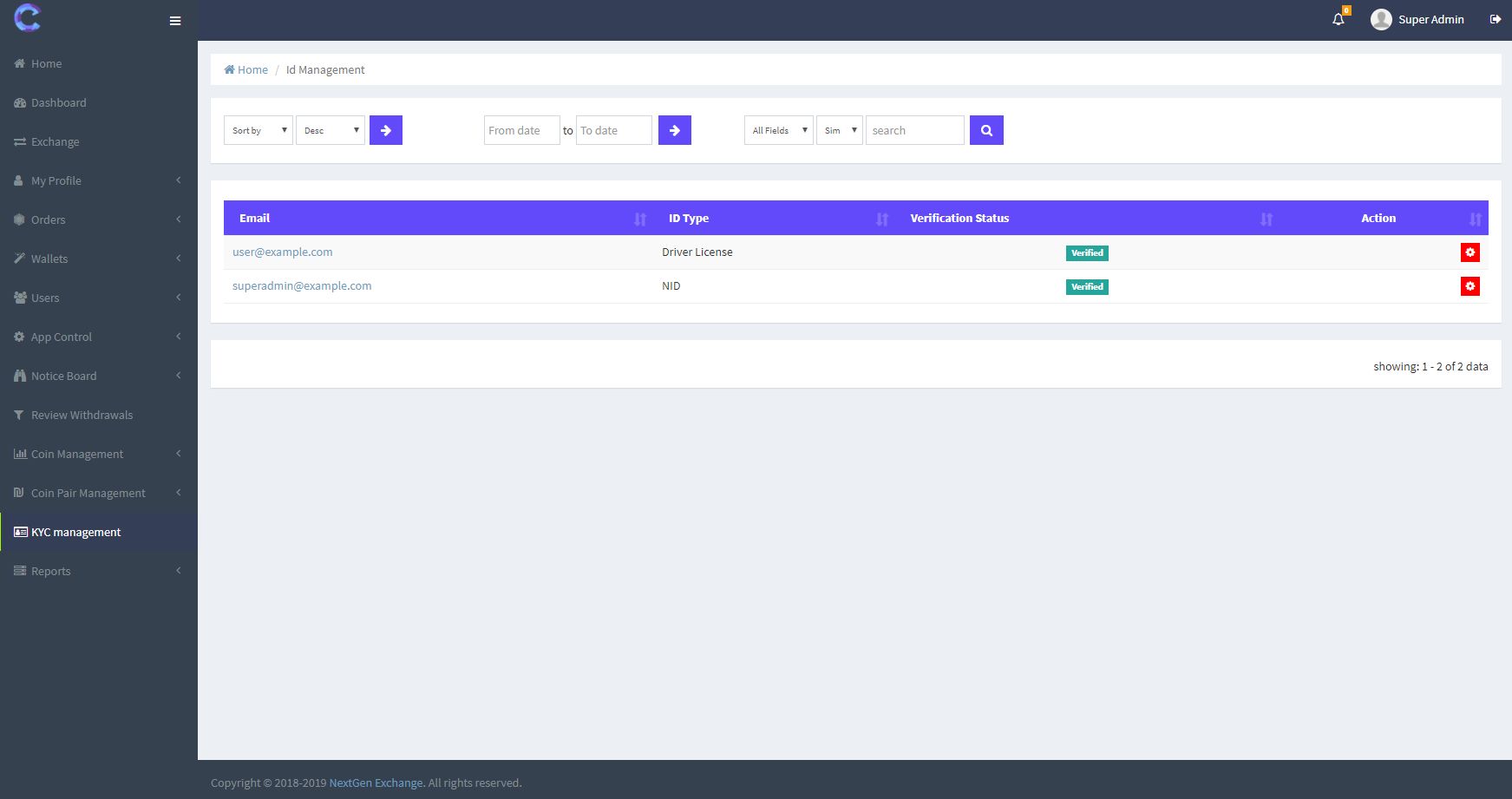The width and height of the screenshot is (1512, 799).
Task: Click the logout icon in the top bar
Action: (1496, 19)
